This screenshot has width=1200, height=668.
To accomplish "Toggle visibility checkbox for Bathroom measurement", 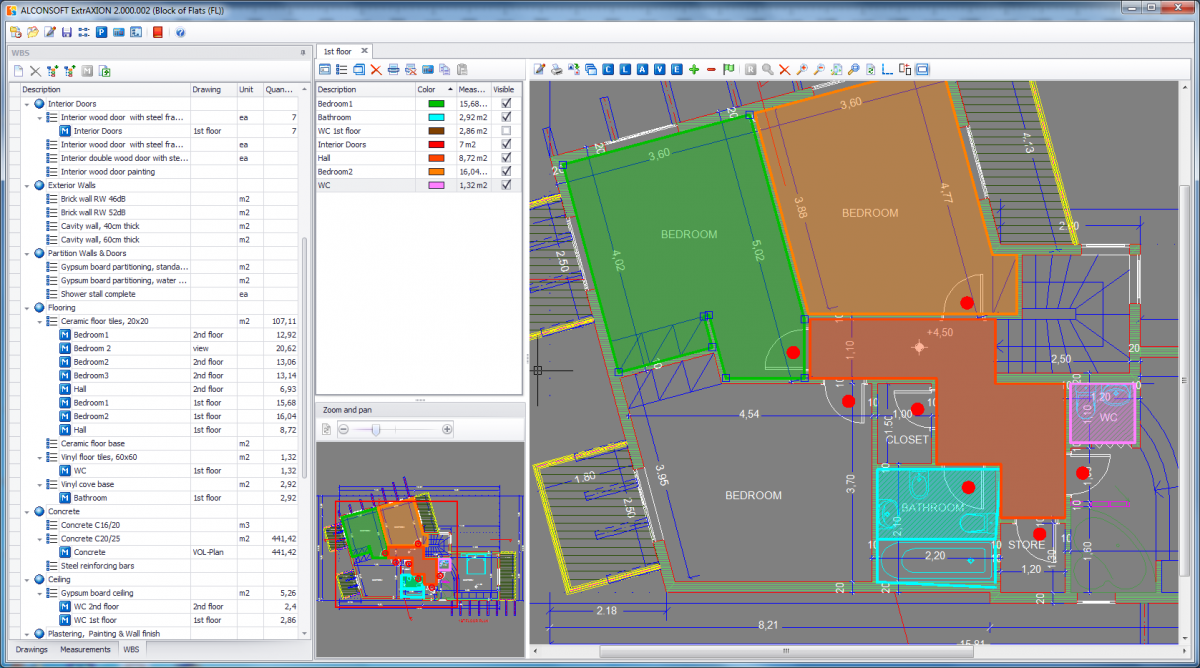I will pos(507,117).
